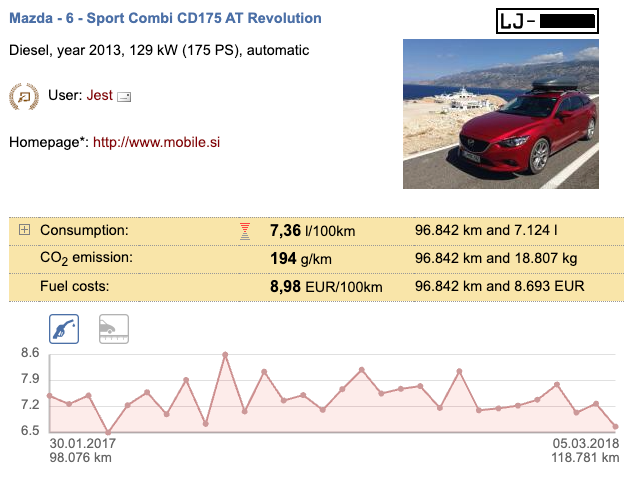Click the 'Diesel, year 2013' description line

pos(159,50)
